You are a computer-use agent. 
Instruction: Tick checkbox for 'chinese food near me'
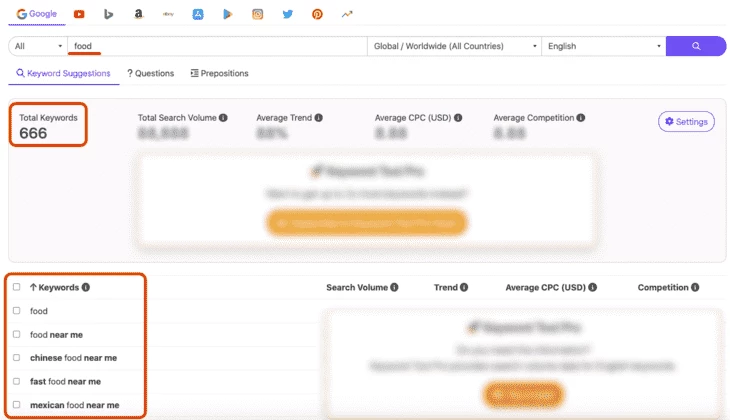tap(17, 358)
